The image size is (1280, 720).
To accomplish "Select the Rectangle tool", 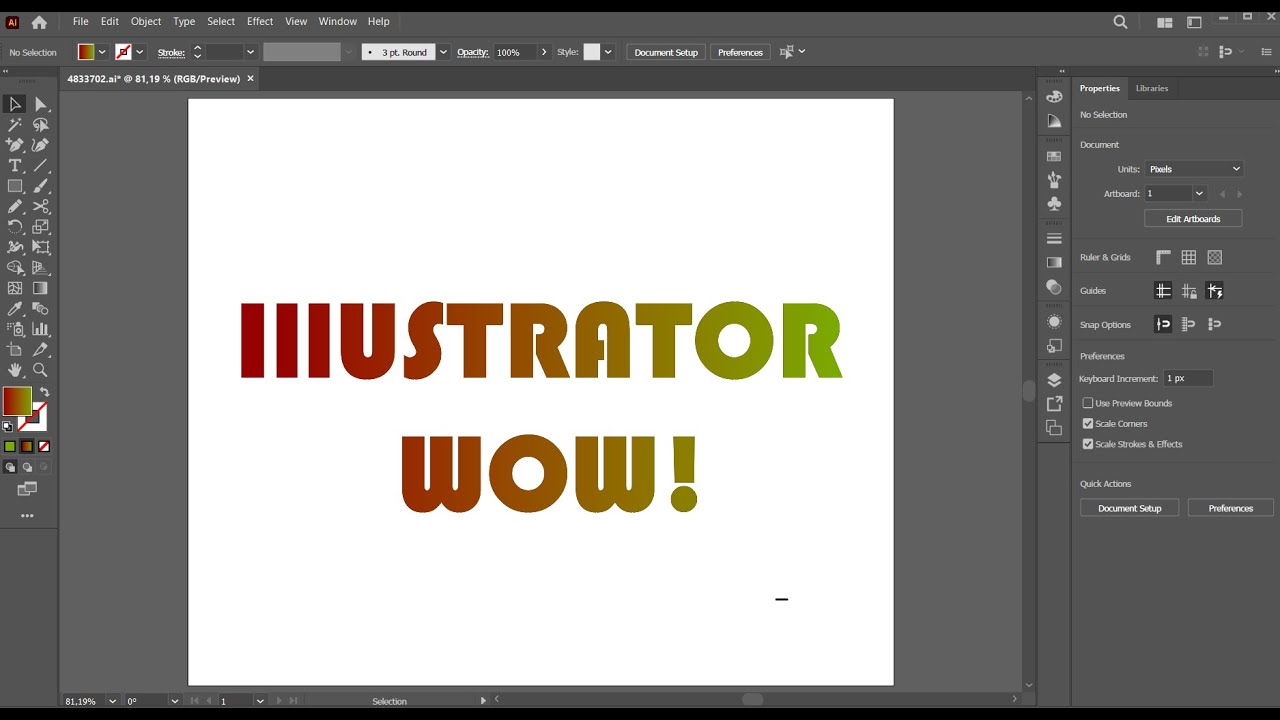I will click(x=15, y=186).
